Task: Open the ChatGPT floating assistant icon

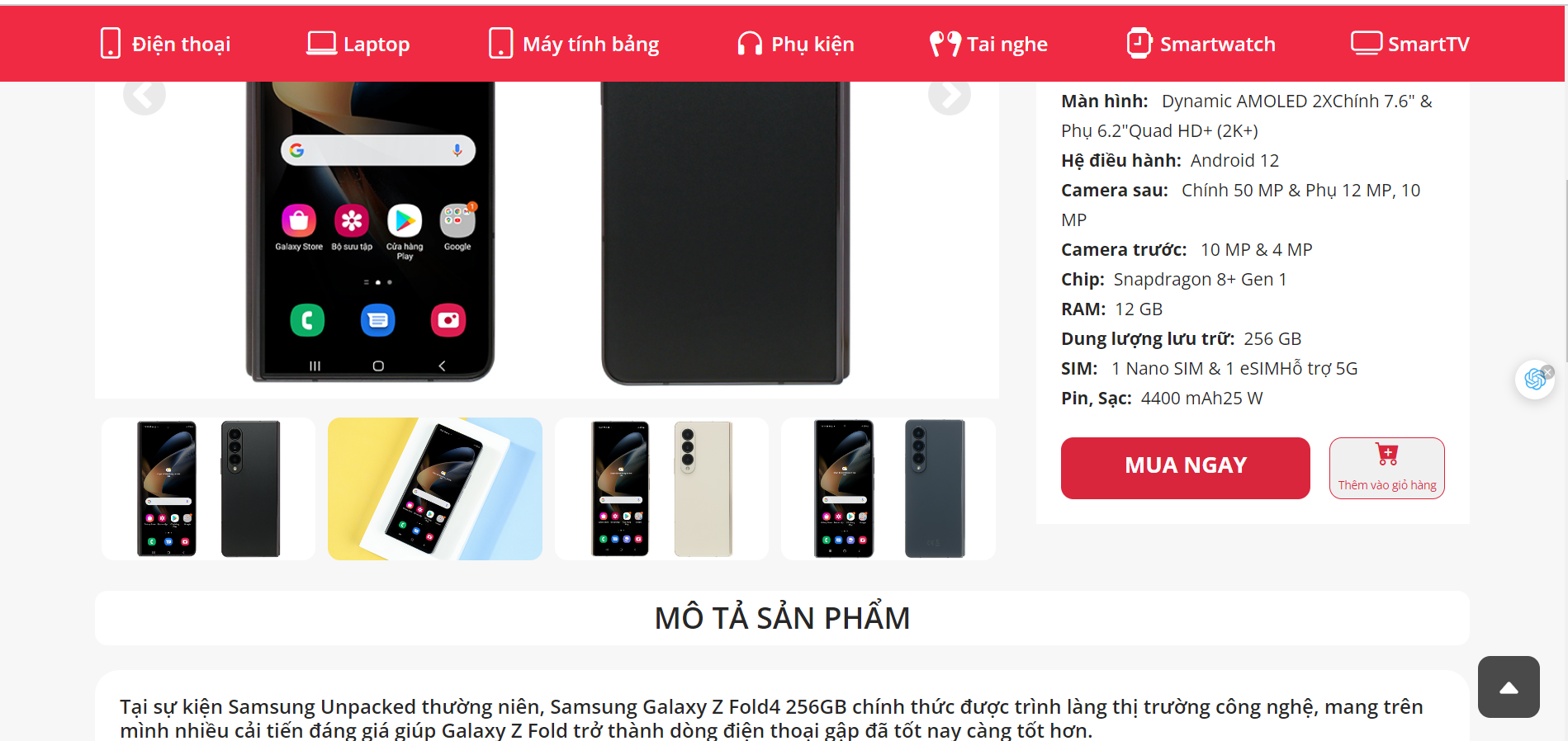Action: [x=1534, y=380]
